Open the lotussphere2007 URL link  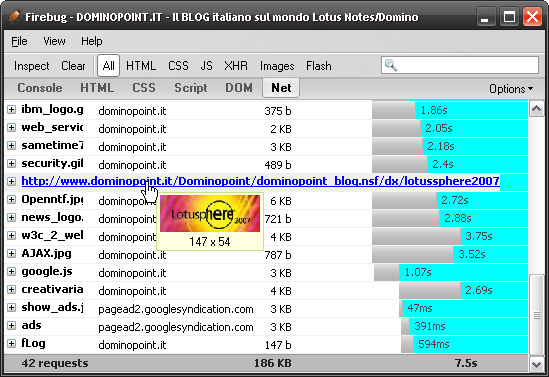(x=260, y=181)
